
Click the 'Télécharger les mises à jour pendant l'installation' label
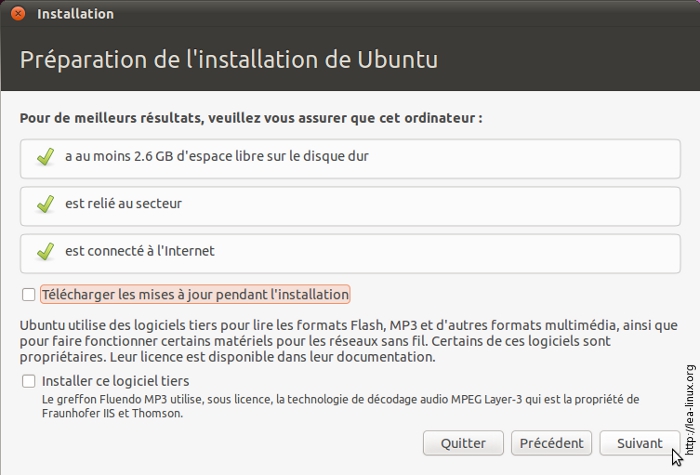tap(195, 295)
